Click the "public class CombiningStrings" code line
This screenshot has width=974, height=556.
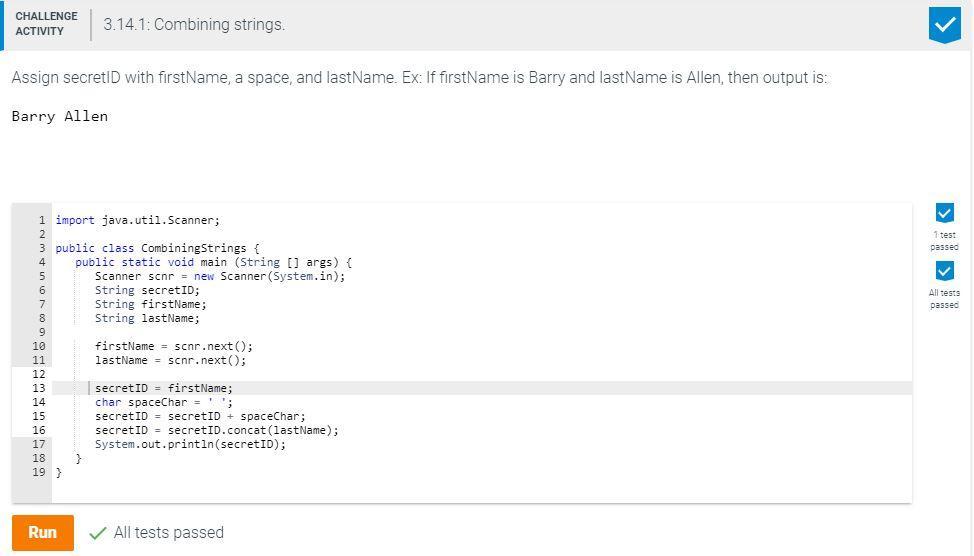click(157, 248)
